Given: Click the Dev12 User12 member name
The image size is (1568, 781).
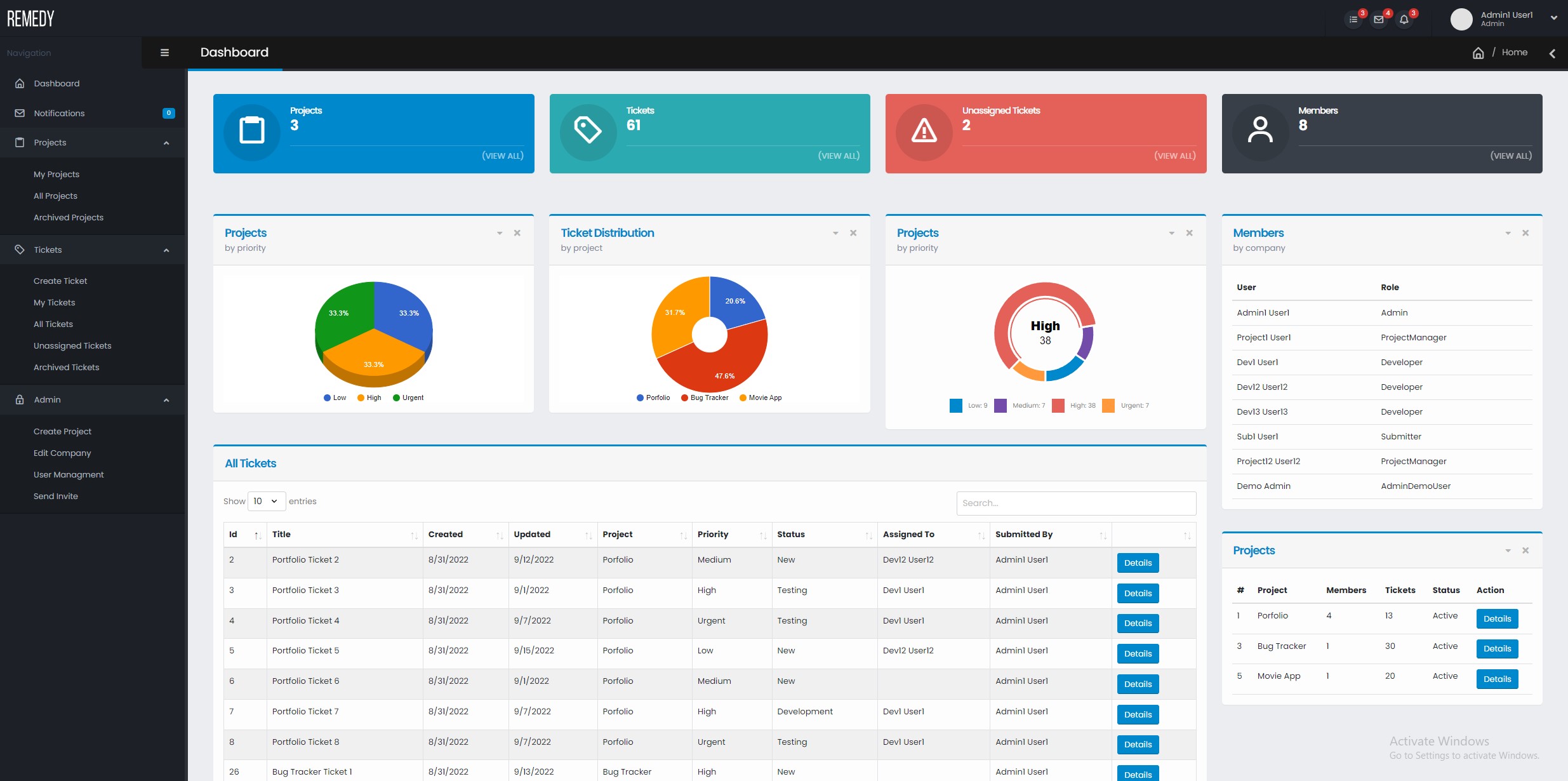Looking at the screenshot, I should [1262, 387].
